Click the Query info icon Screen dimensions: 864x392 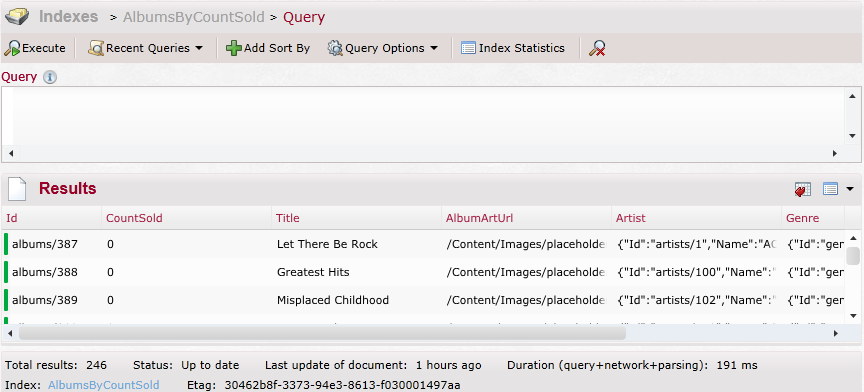(50, 77)
